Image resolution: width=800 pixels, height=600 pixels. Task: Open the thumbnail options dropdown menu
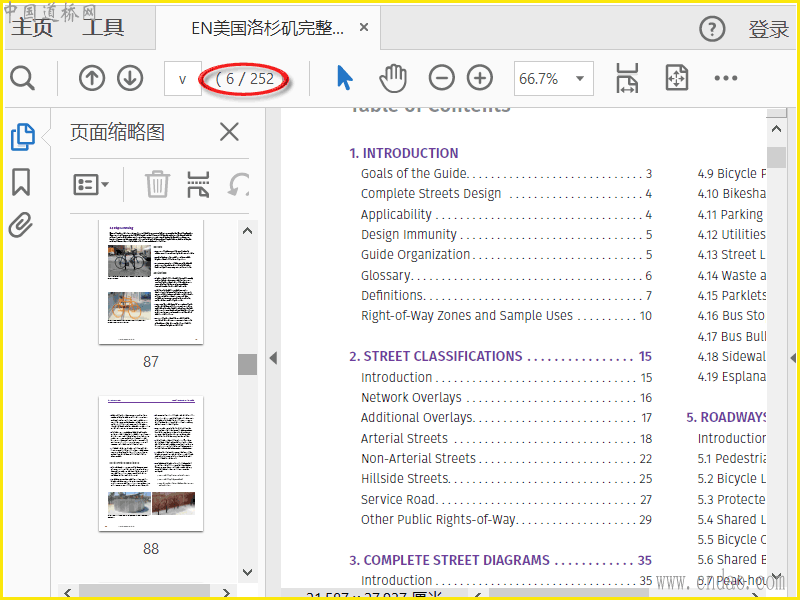pyautogui.click(x=91, y=184)
